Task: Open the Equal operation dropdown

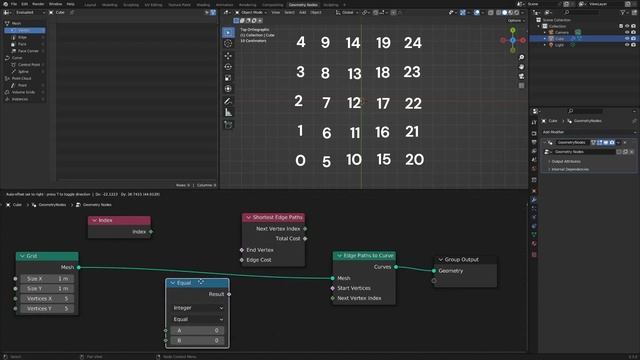Action: point(198,319)
